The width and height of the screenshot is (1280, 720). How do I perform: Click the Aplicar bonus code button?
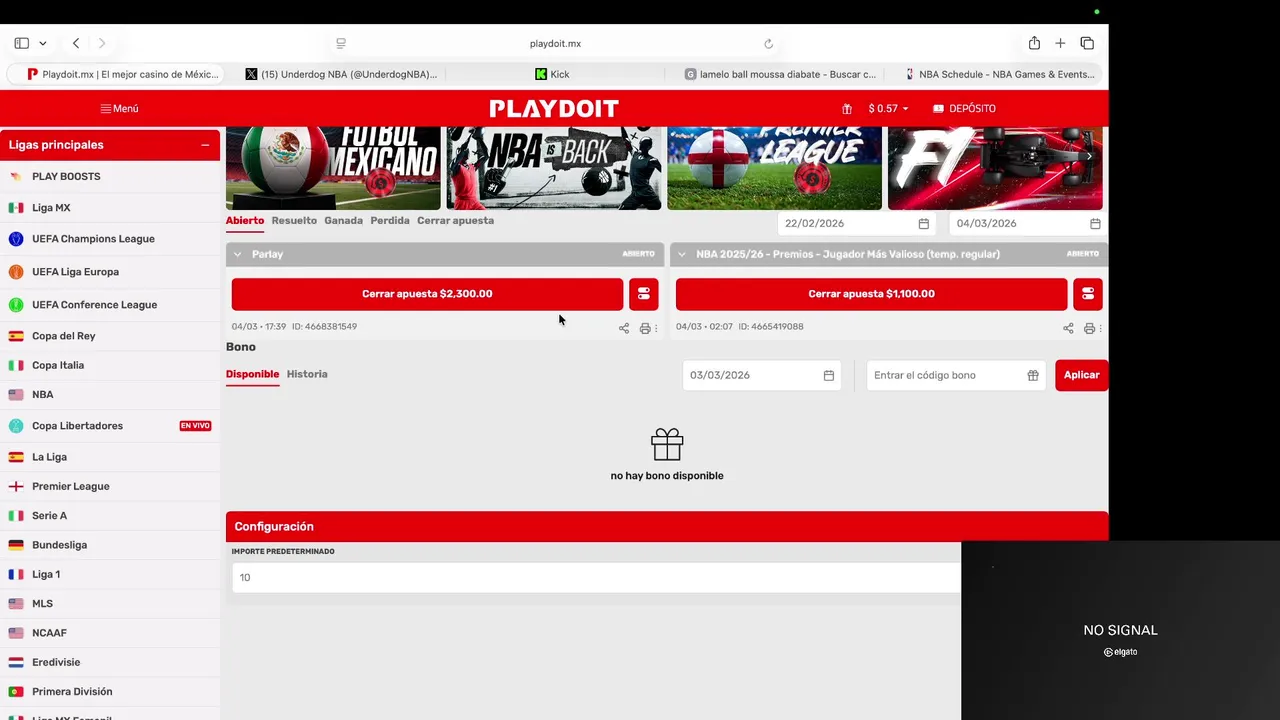[x=1081, y=375]
